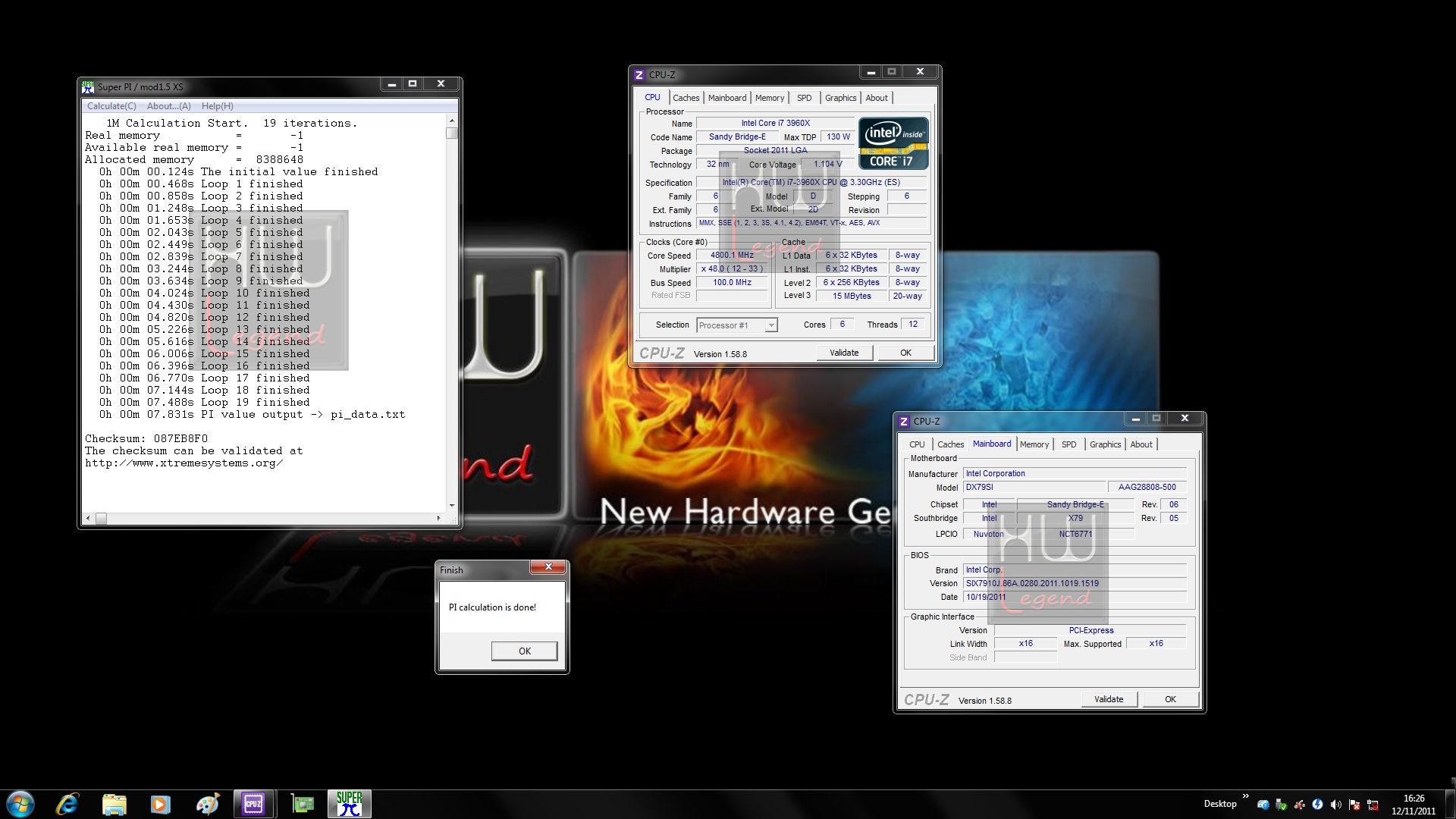
Task: Click Validate in the CPU tab window
Action: [x=844, y=353]
